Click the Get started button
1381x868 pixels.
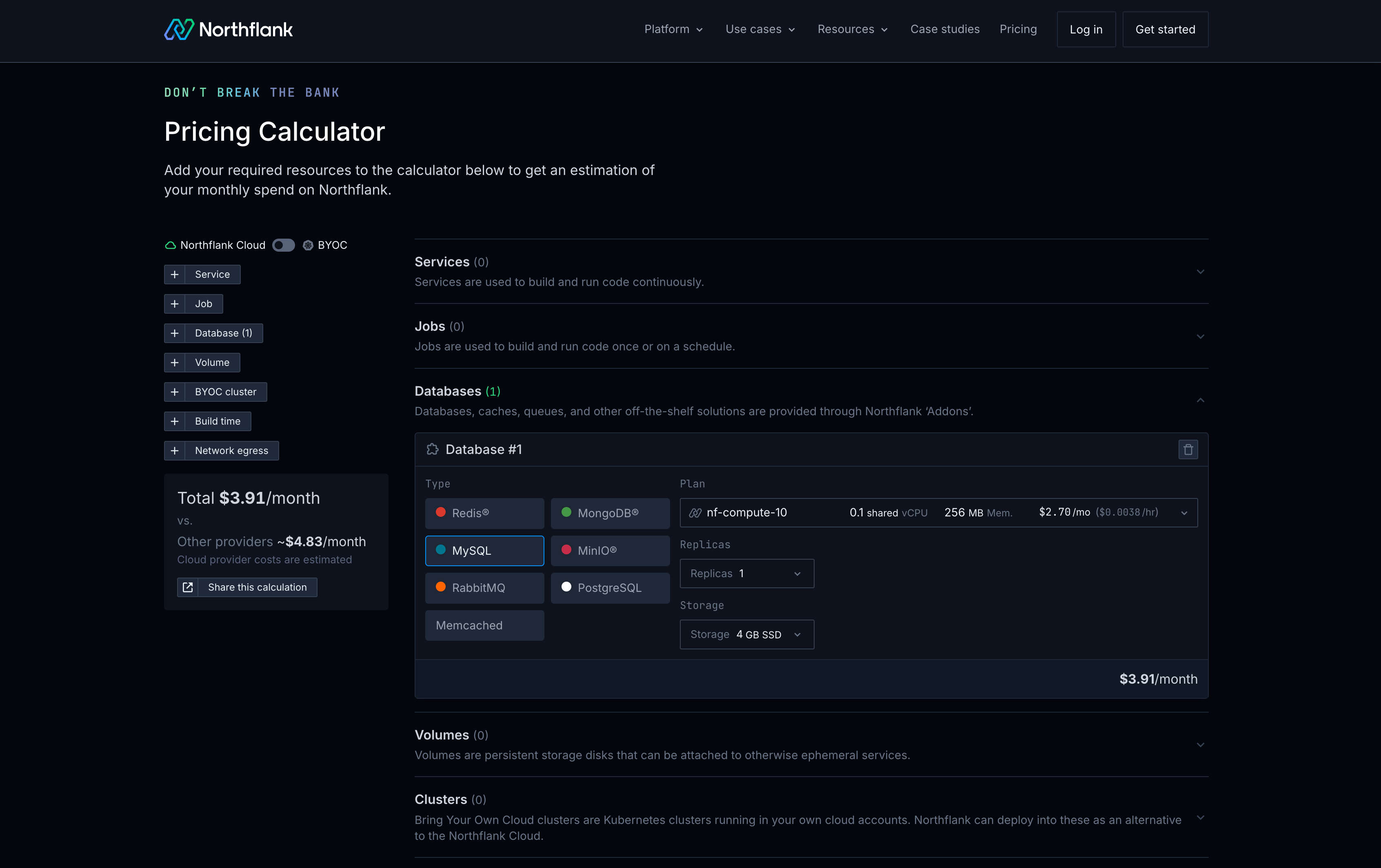pos(1165,29)
